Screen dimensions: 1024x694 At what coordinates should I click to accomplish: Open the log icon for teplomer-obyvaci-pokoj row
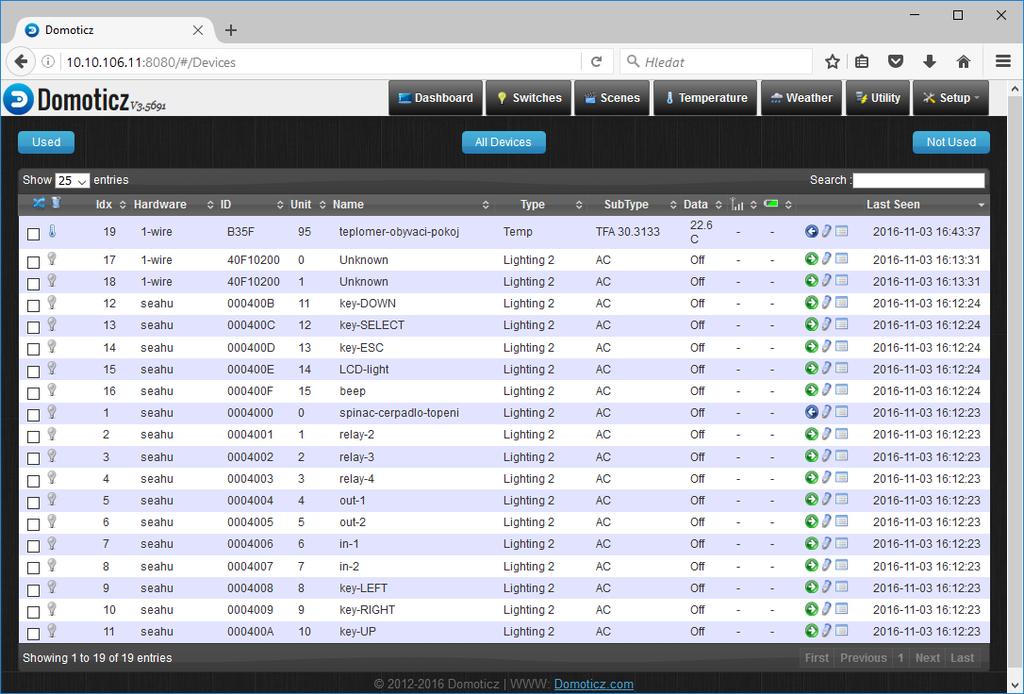(x=842, y=231)
